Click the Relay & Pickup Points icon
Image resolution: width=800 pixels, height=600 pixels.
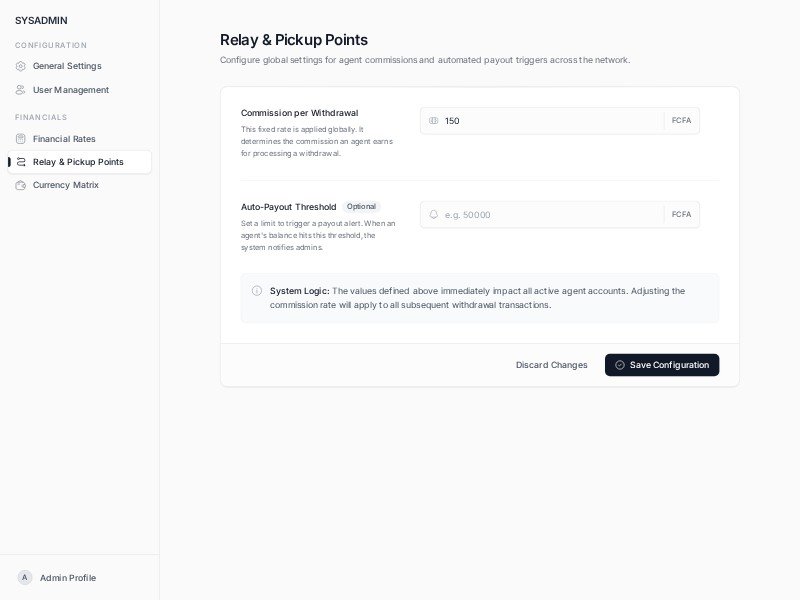tap(21, 162)
